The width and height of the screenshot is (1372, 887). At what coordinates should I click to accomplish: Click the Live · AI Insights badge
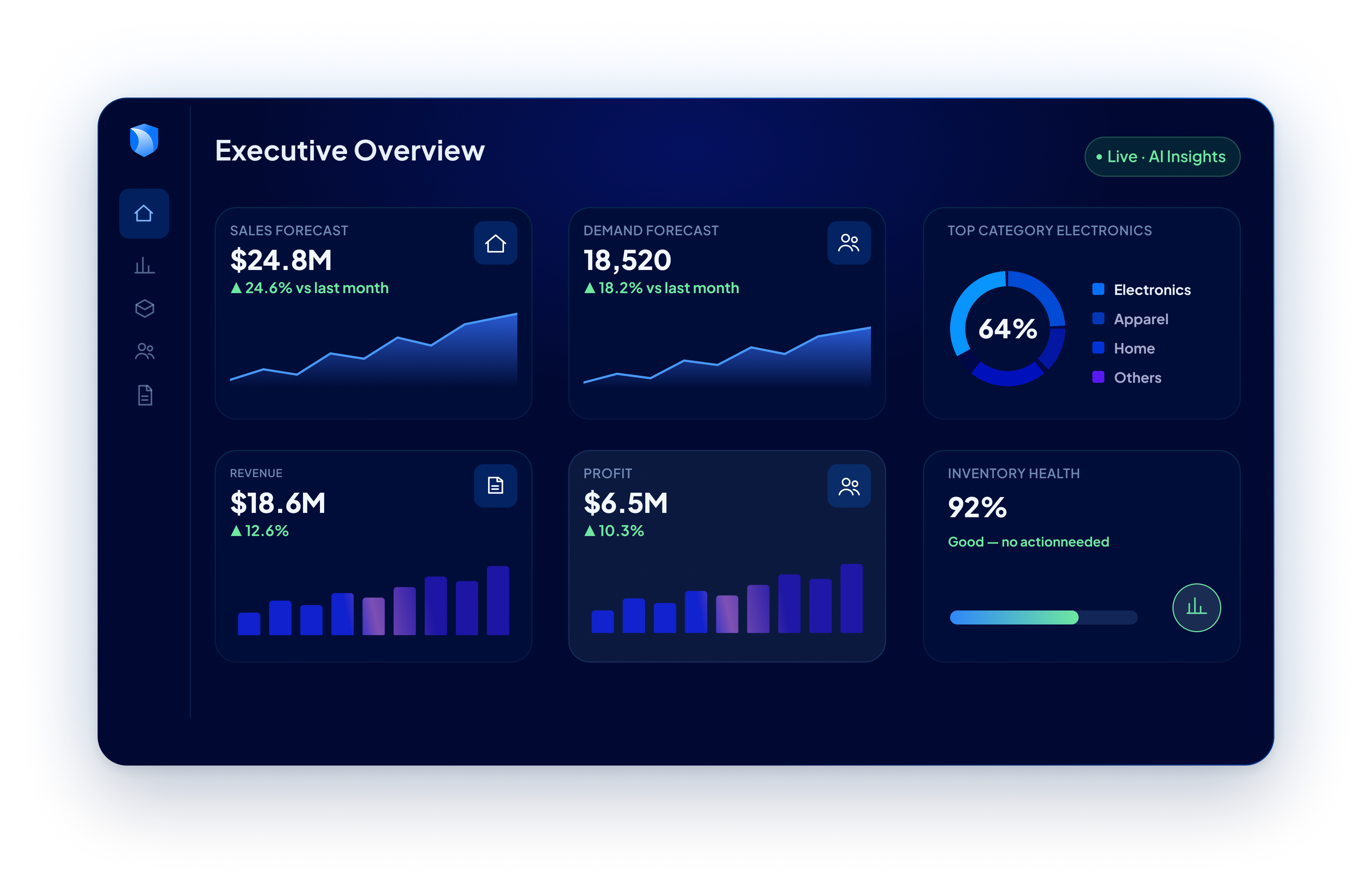pyautogui.click(x=1162, y=157)
